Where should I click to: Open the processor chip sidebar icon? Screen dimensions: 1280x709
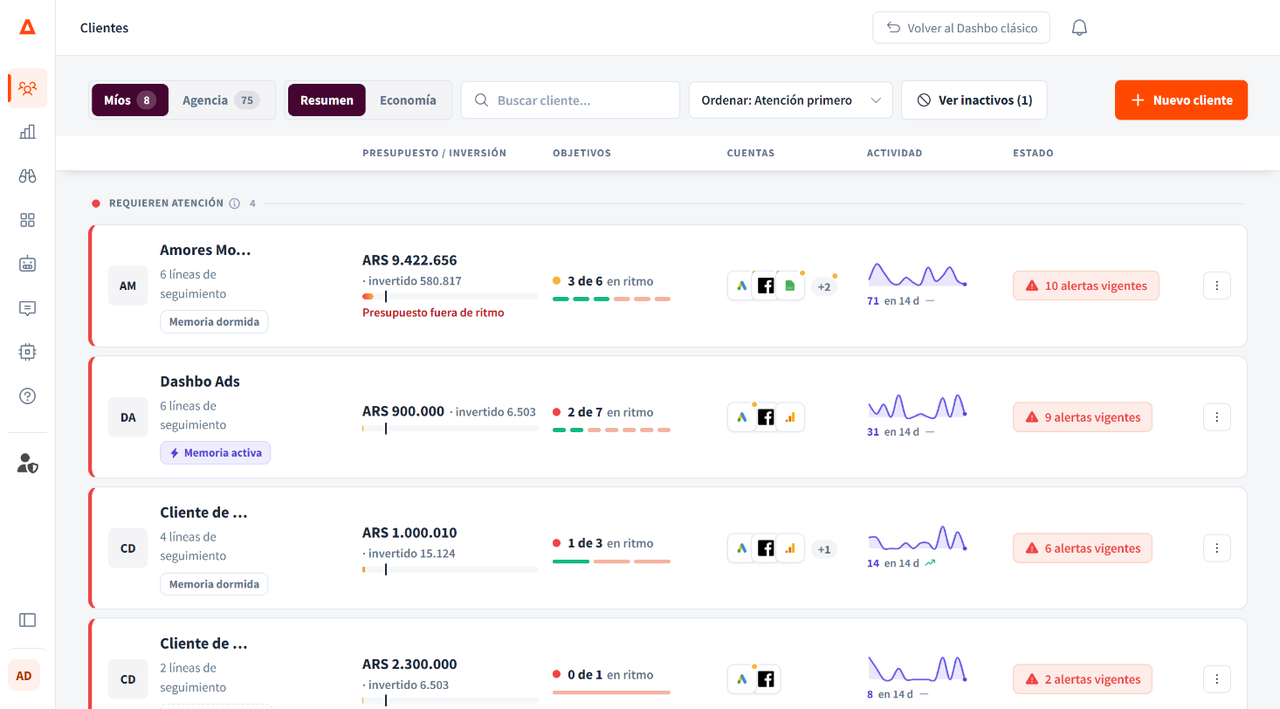click(x=27, y=352)
